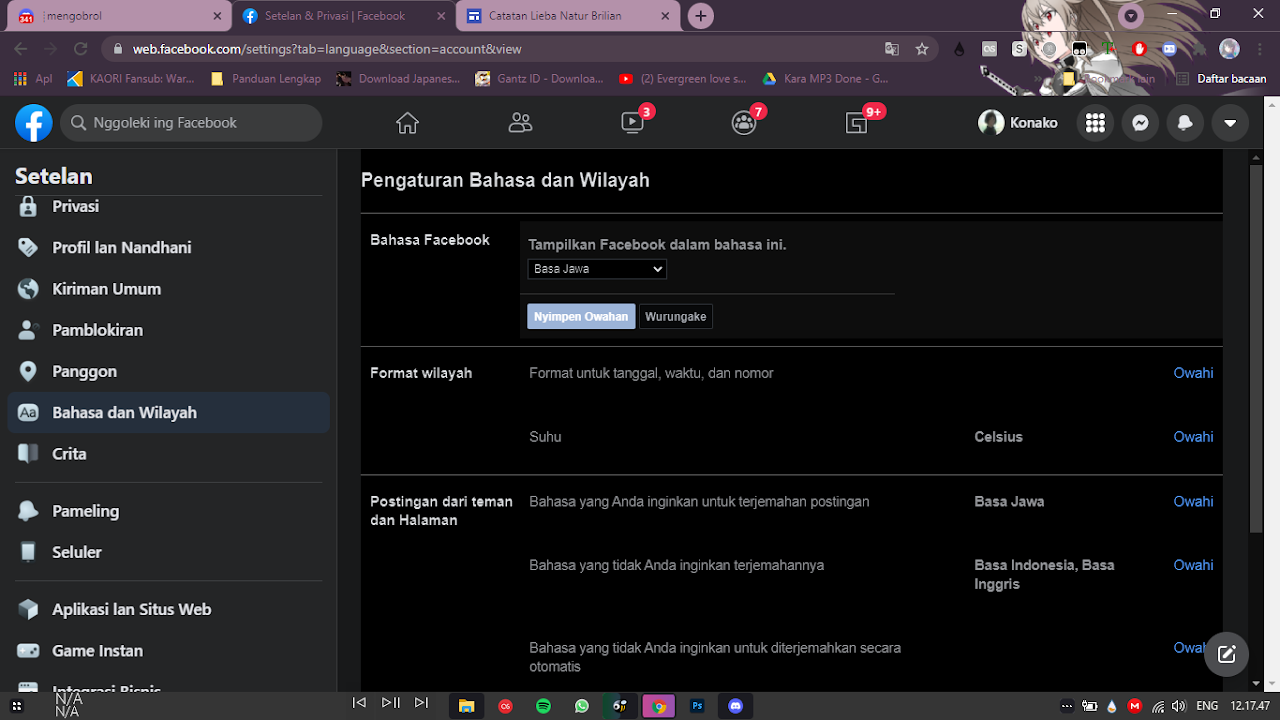
Task: Click the new message compose icon
Action: [1227, 655]
